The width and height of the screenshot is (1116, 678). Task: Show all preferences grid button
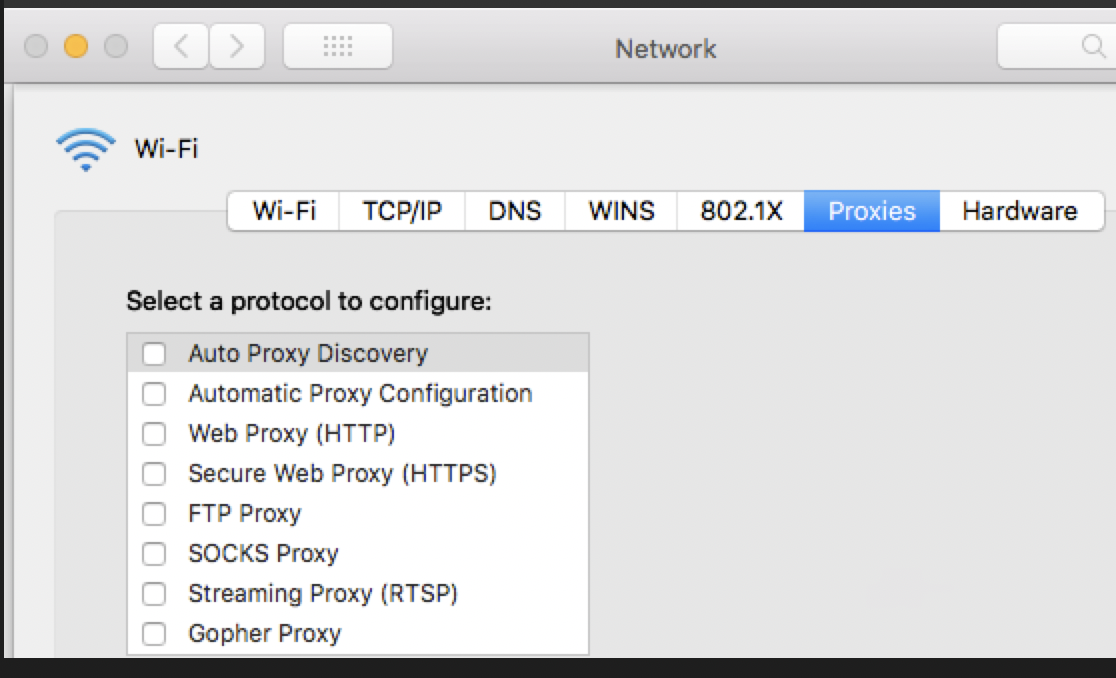click(x=338, y=46)
